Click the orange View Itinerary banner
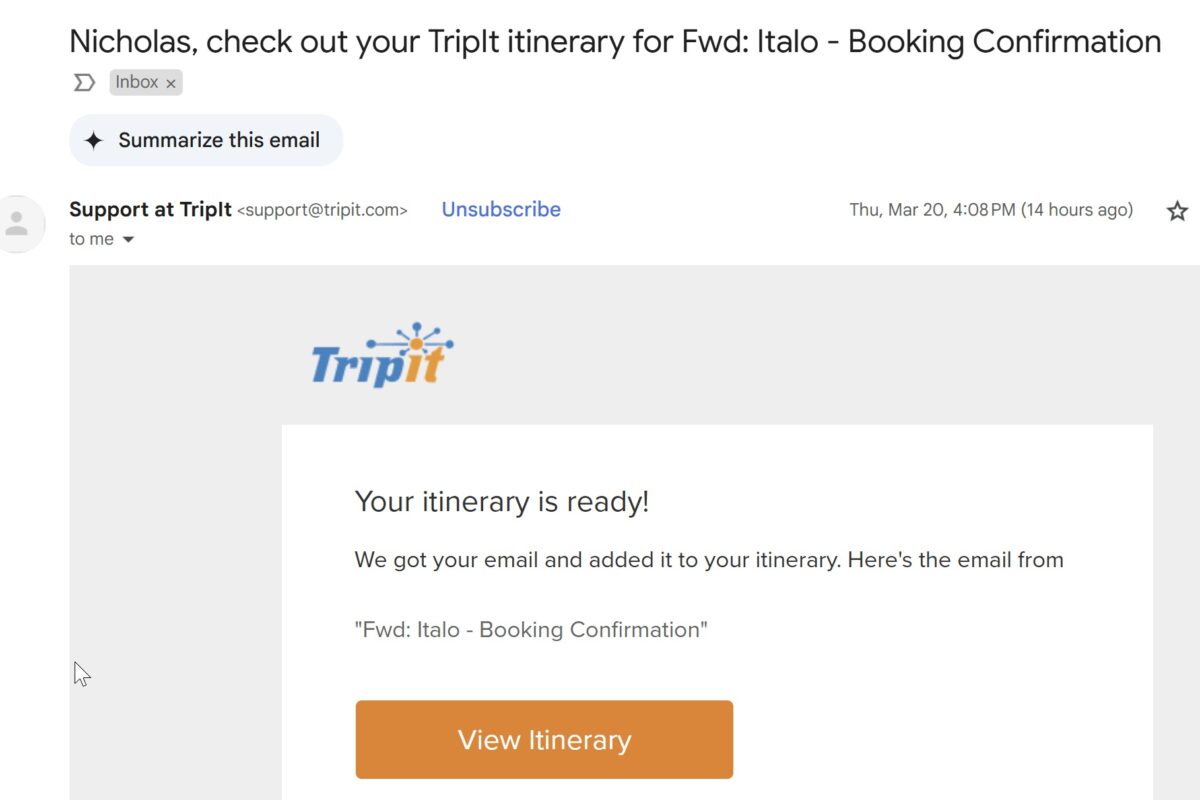Image resolution: width=1200 pixels, height=800 pixels. tap(544, 739)
